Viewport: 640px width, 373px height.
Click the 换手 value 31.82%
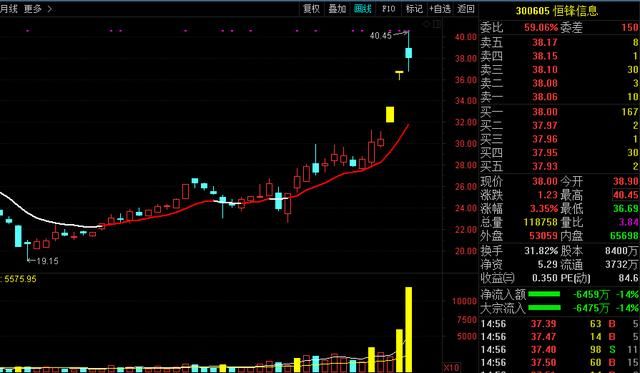(x=541, y=251)
